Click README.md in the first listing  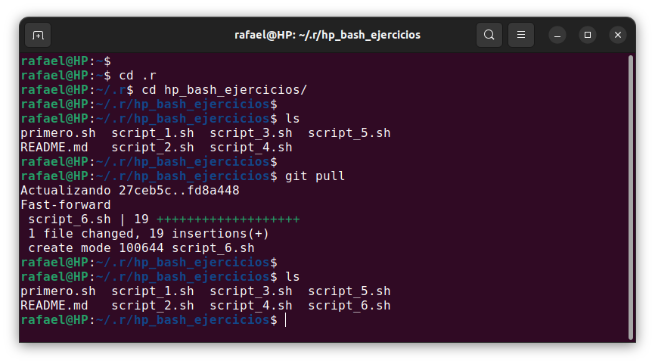[x=54, y=148]
